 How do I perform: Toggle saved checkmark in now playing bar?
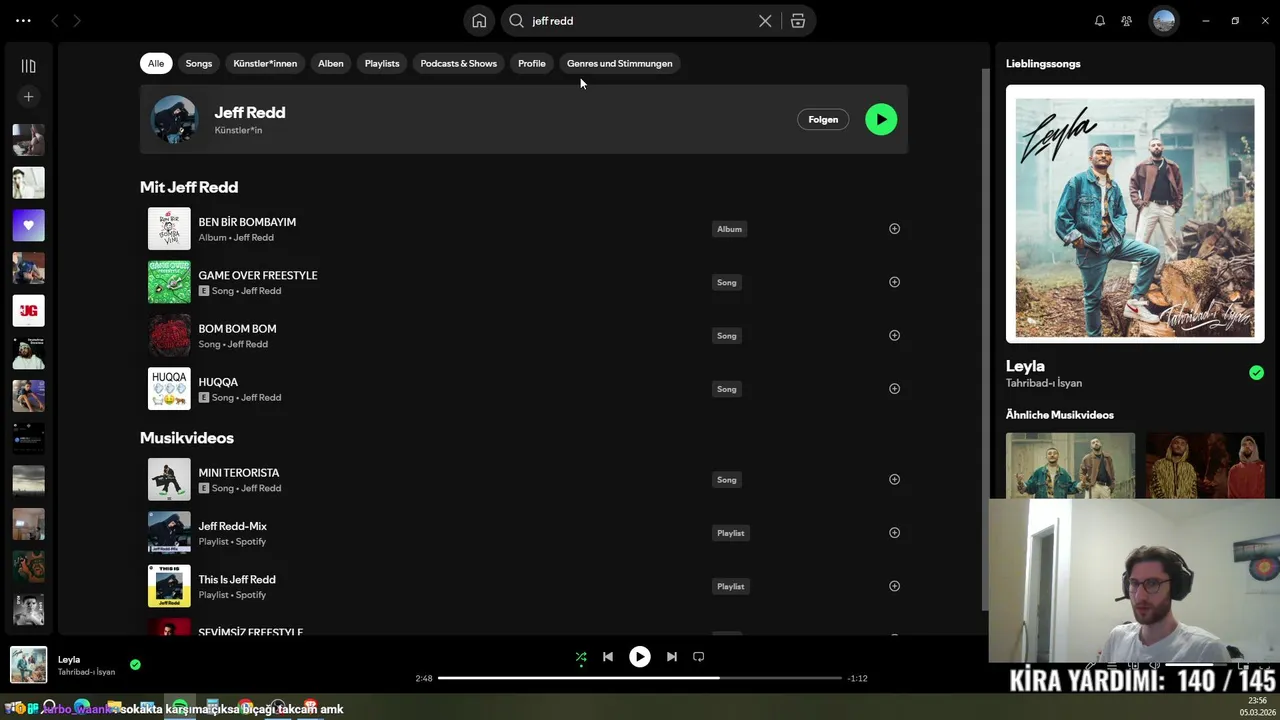[135, 664]
